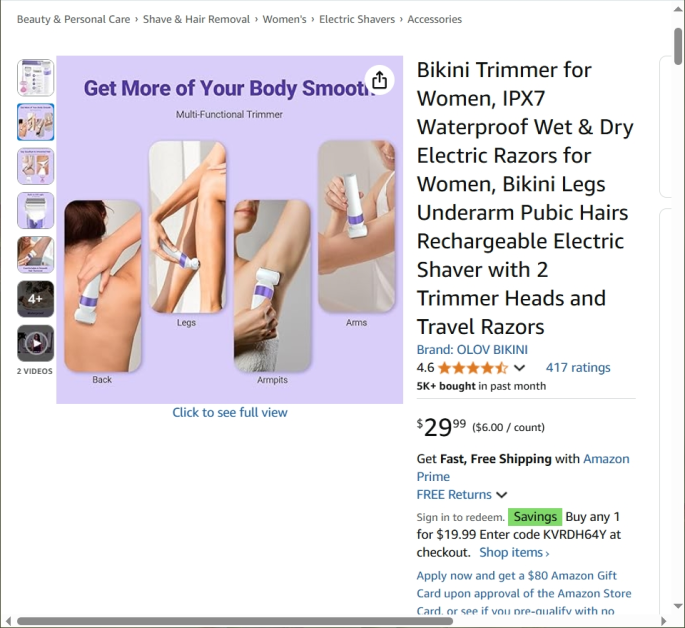Open the 4+ more images thumbnail
This screenshot has width=685, height=628.
36,299
